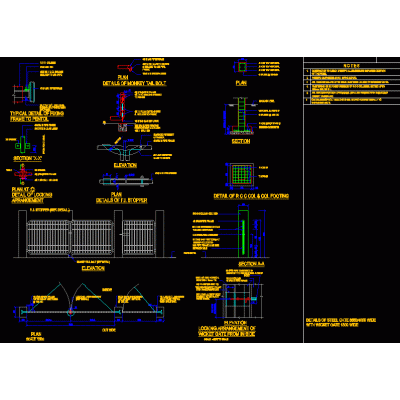400x400 pixels.
Task: Click the NOTES header in the title block
Action: pos(351,66)
